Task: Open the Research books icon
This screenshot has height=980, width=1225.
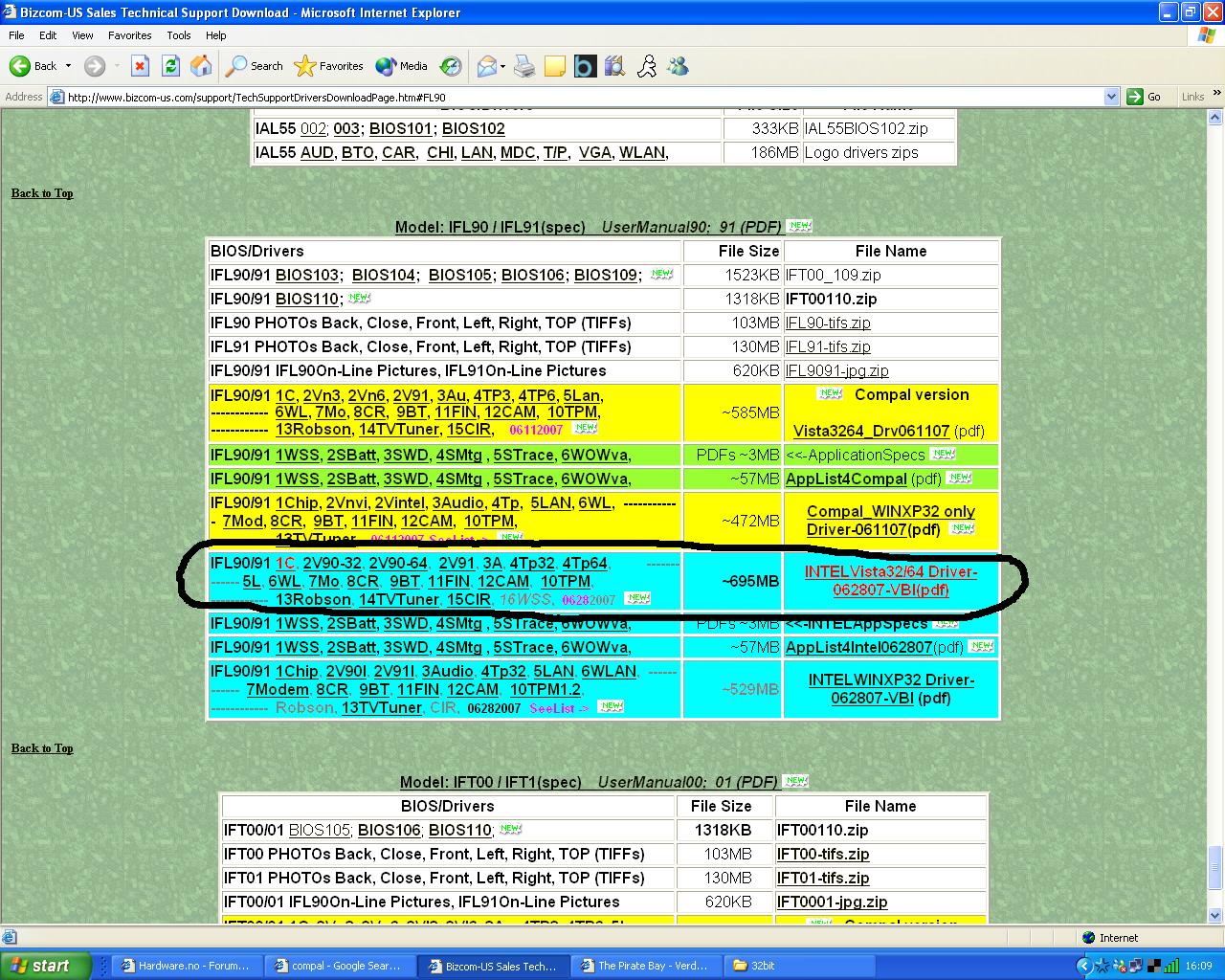Action: coord(615,66)
